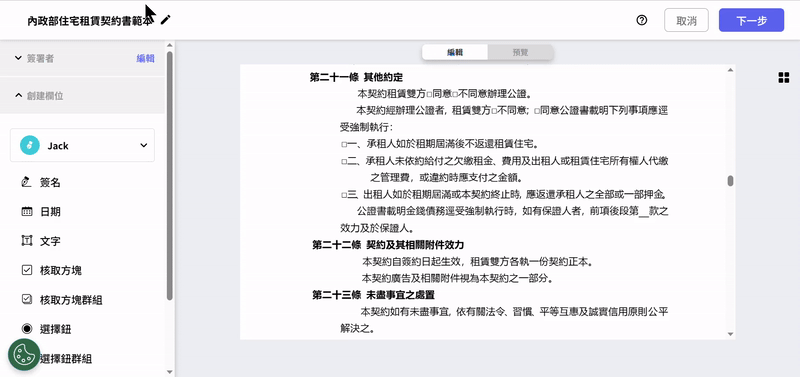This screenshot has height=377, width=800.
Task: Collapse the 創建欄位 section chevron
Action: pyautogui.click(x=18, y=95)
